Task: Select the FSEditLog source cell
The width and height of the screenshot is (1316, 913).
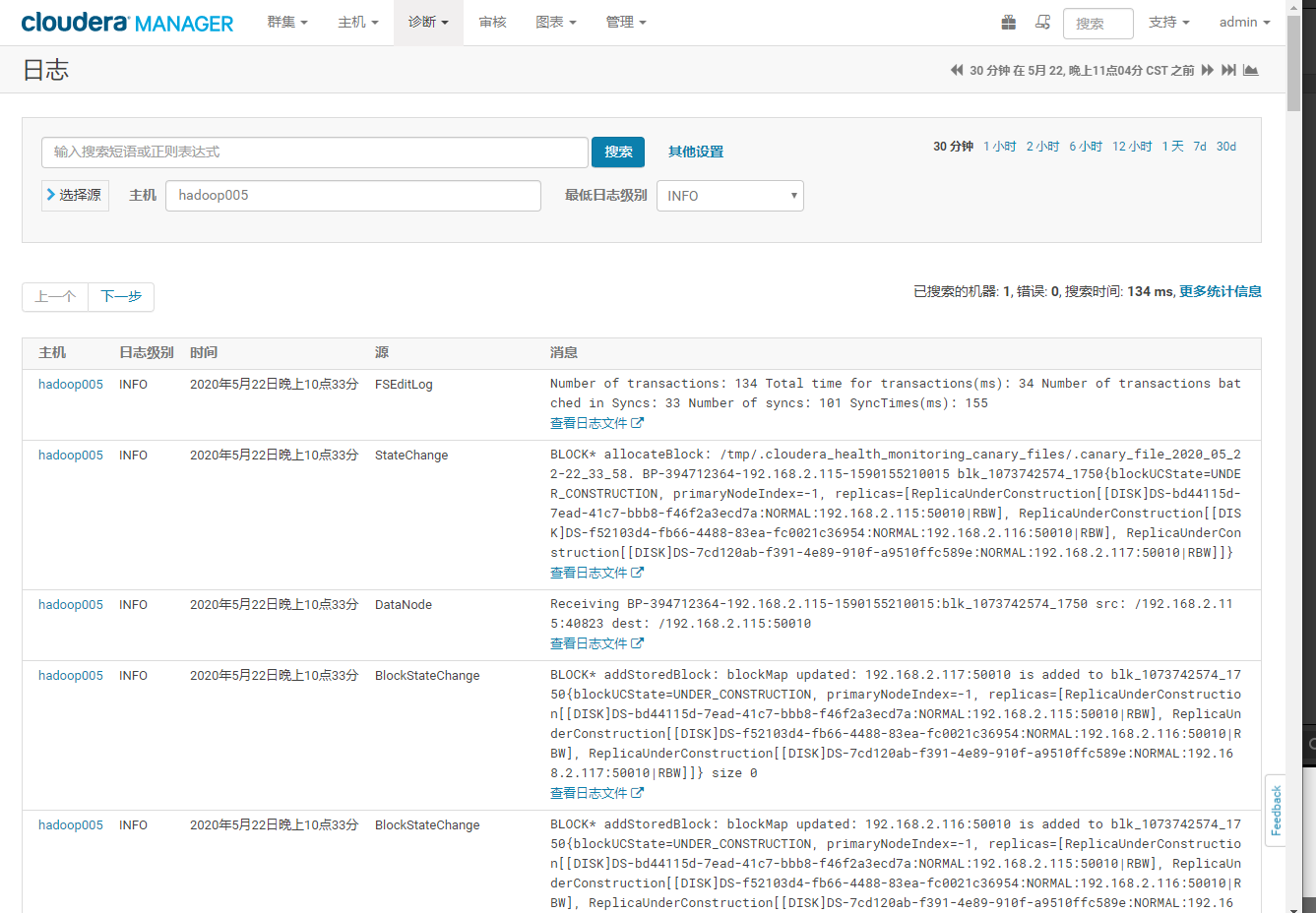Action: (x=404, y=385)
